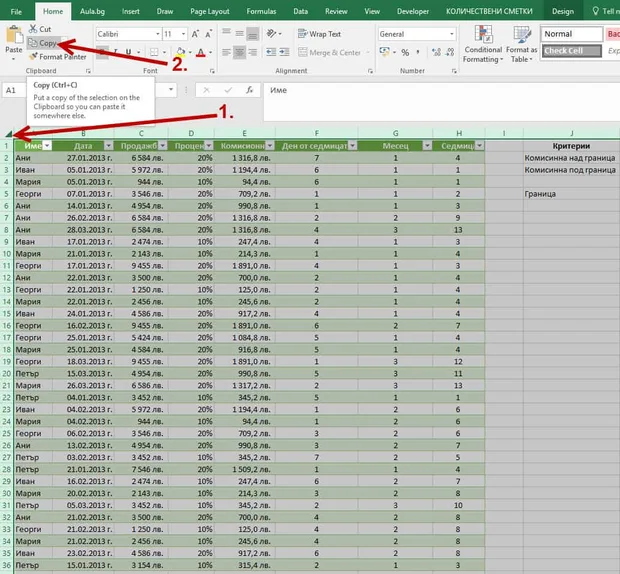Screen dimensions: 620x574
Task: Open the General number format dropdown
Action: 452,34
